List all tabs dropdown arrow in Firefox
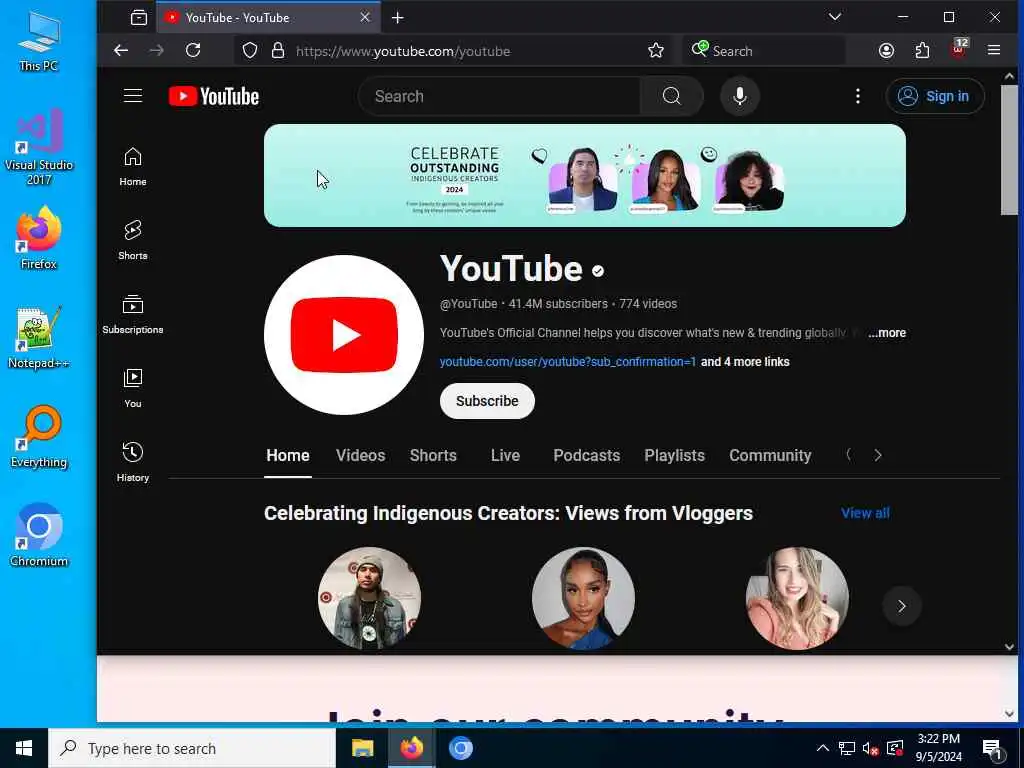 click(x=835, y=17)
